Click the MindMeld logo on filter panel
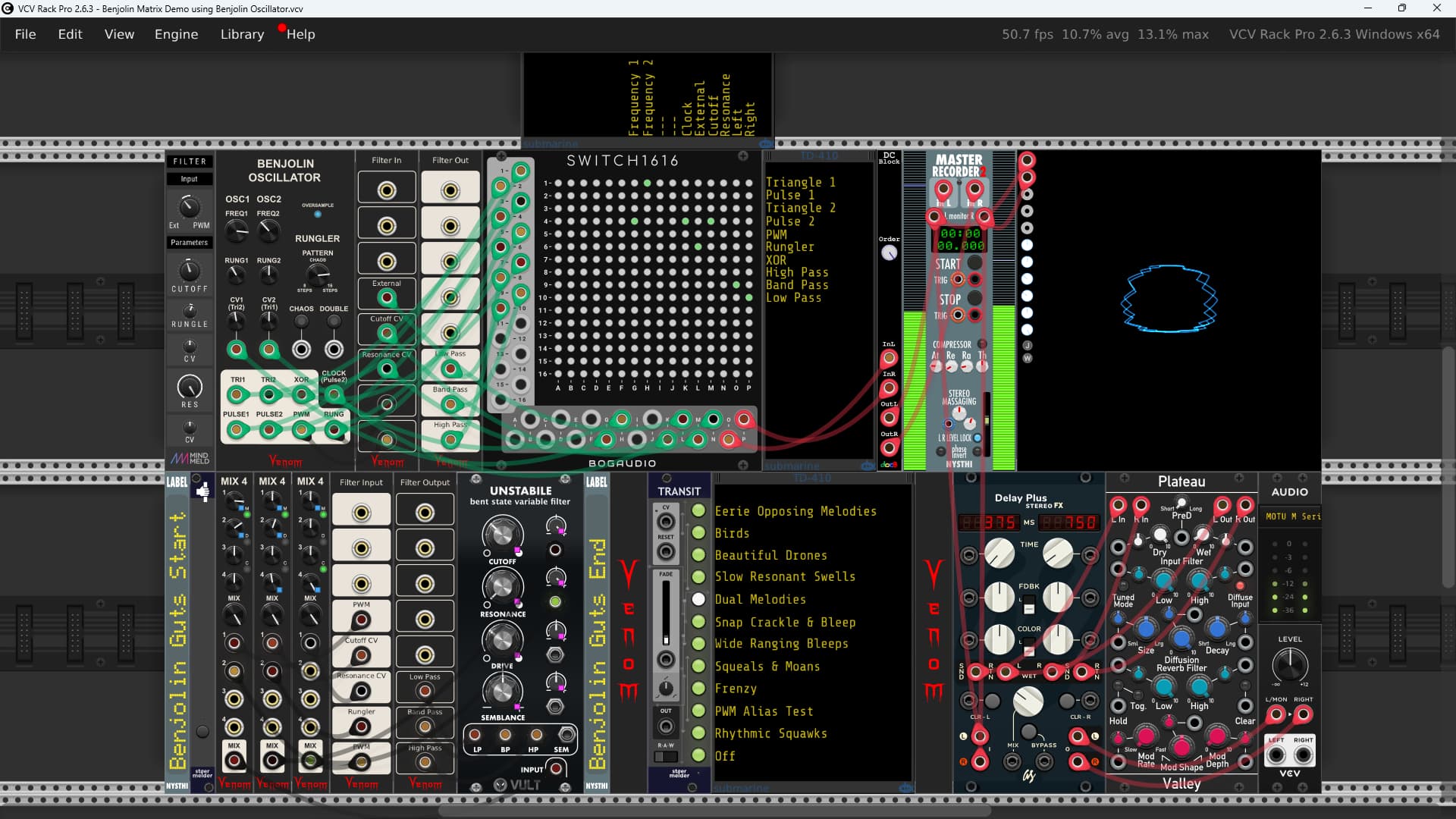The height and width of the screenshot is (819, 1456). tap(190, 458)
